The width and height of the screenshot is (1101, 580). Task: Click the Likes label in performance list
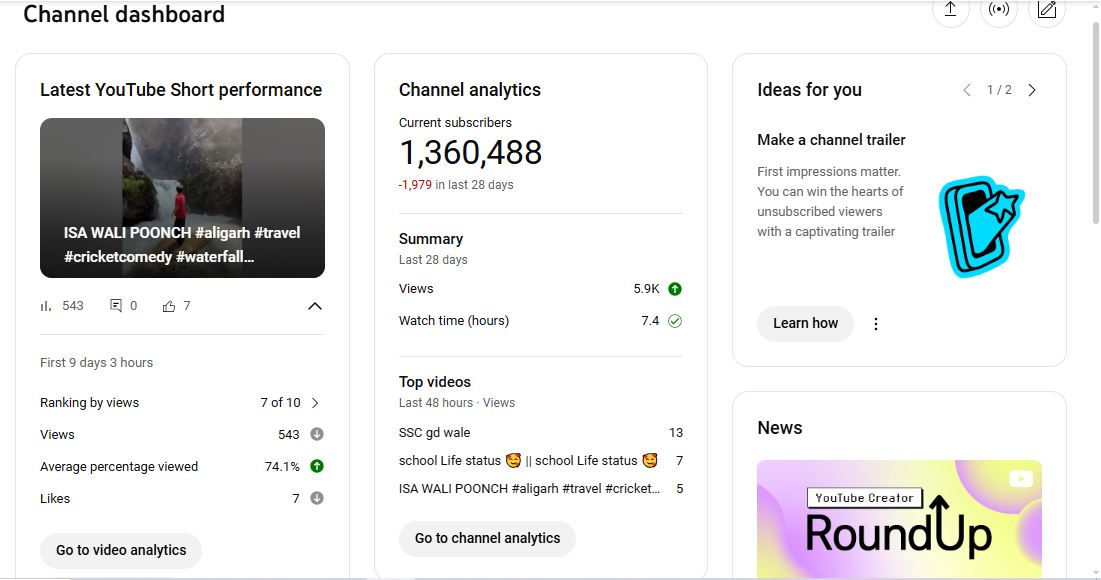point(55,499)
